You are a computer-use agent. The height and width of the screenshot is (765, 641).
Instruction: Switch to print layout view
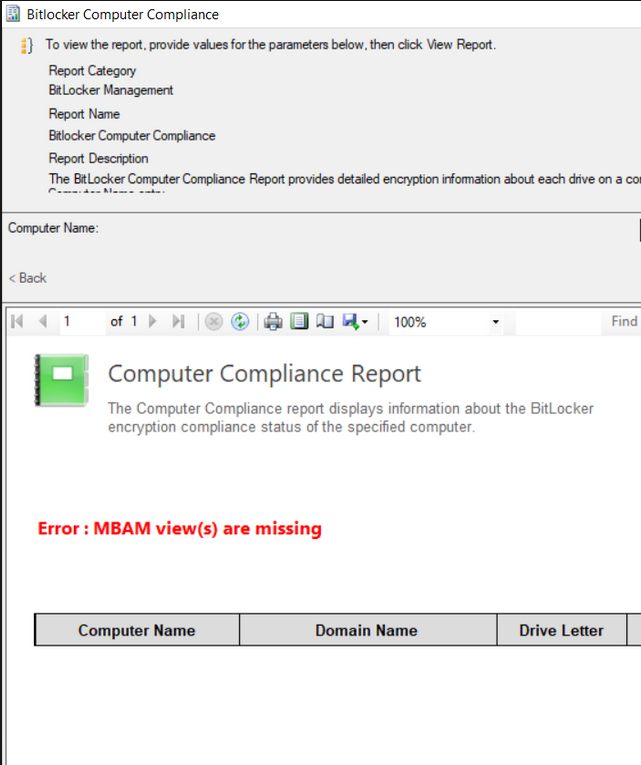(299, 322)
